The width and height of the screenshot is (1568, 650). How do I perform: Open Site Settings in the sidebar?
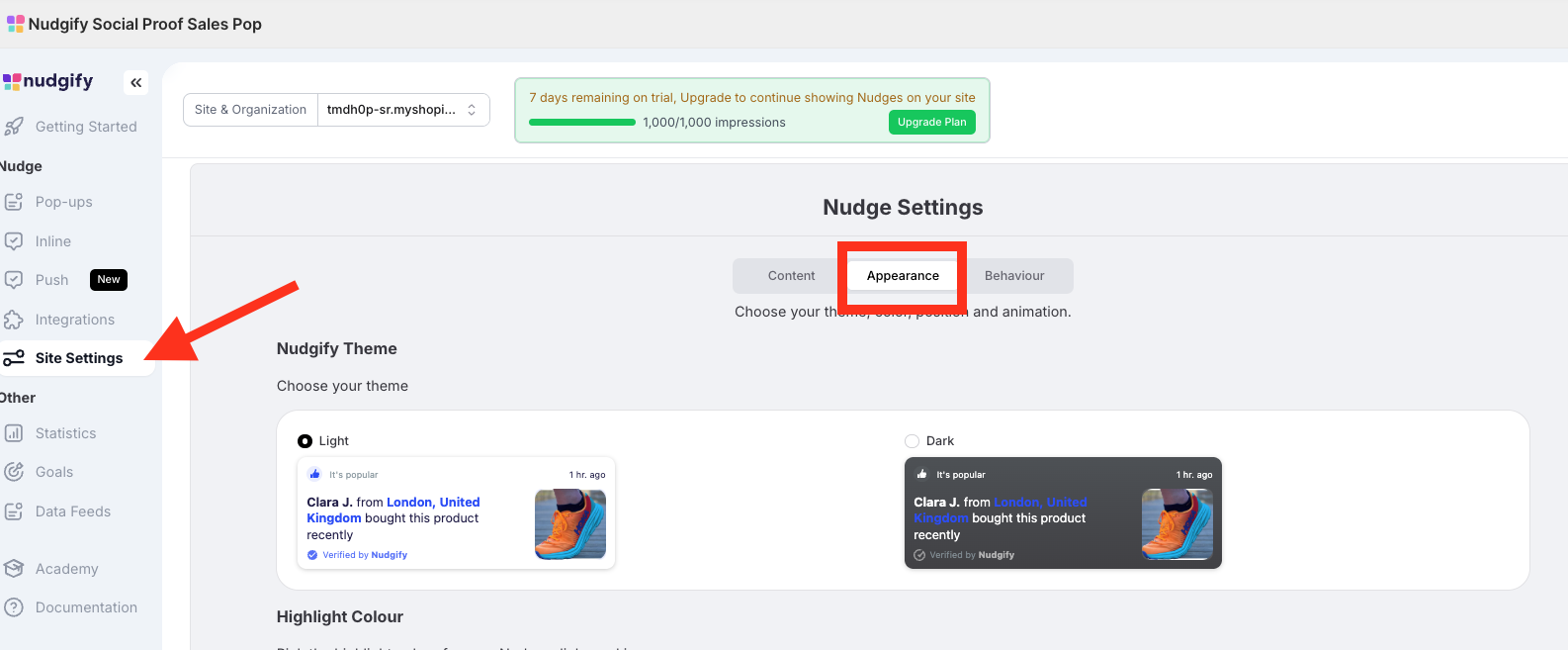pyautogui.click(x=77, y=358)
